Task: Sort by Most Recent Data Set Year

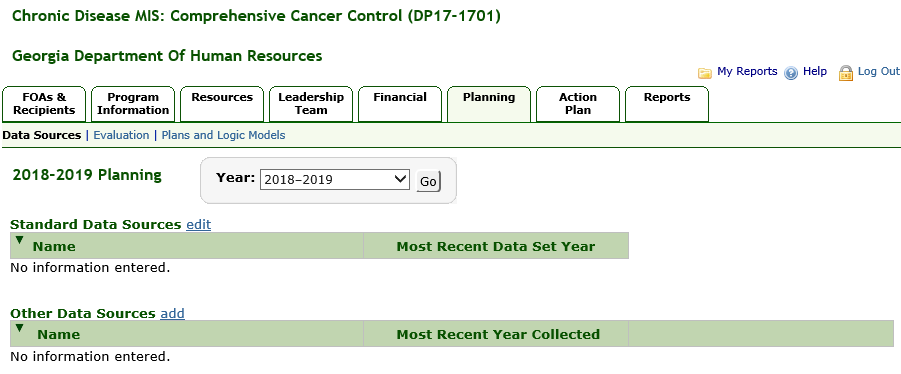Action: point(496,247)
